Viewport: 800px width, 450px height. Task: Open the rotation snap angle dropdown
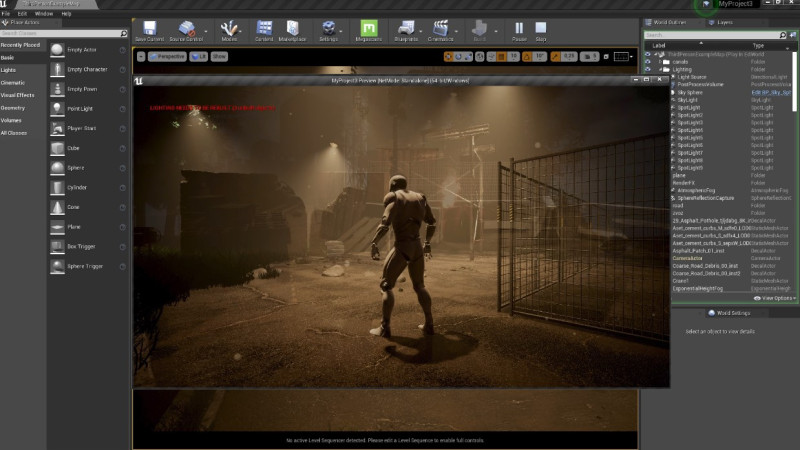point(541,57)
